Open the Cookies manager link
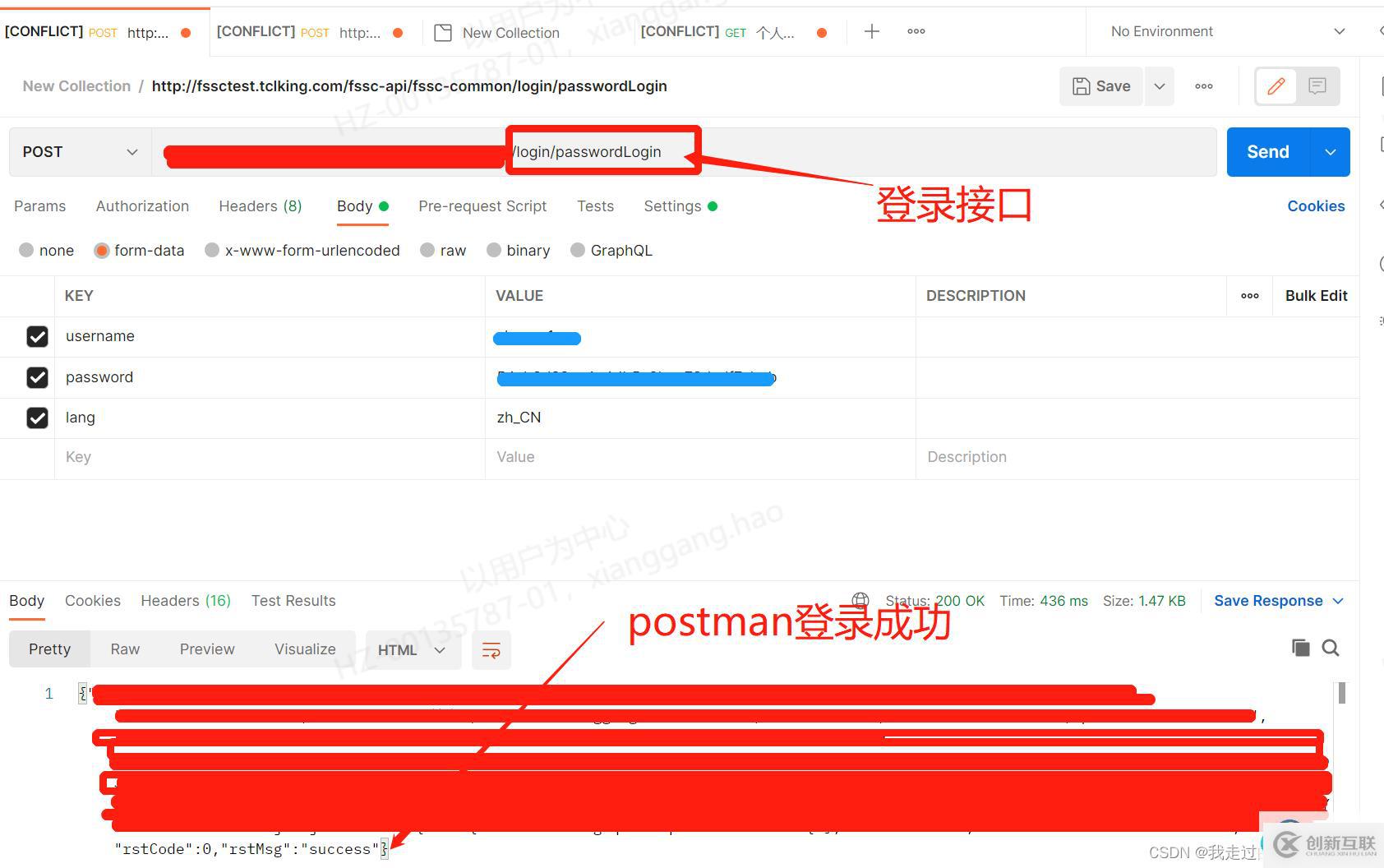This screenshot has height=868, width=1384. click(1316, 206)
